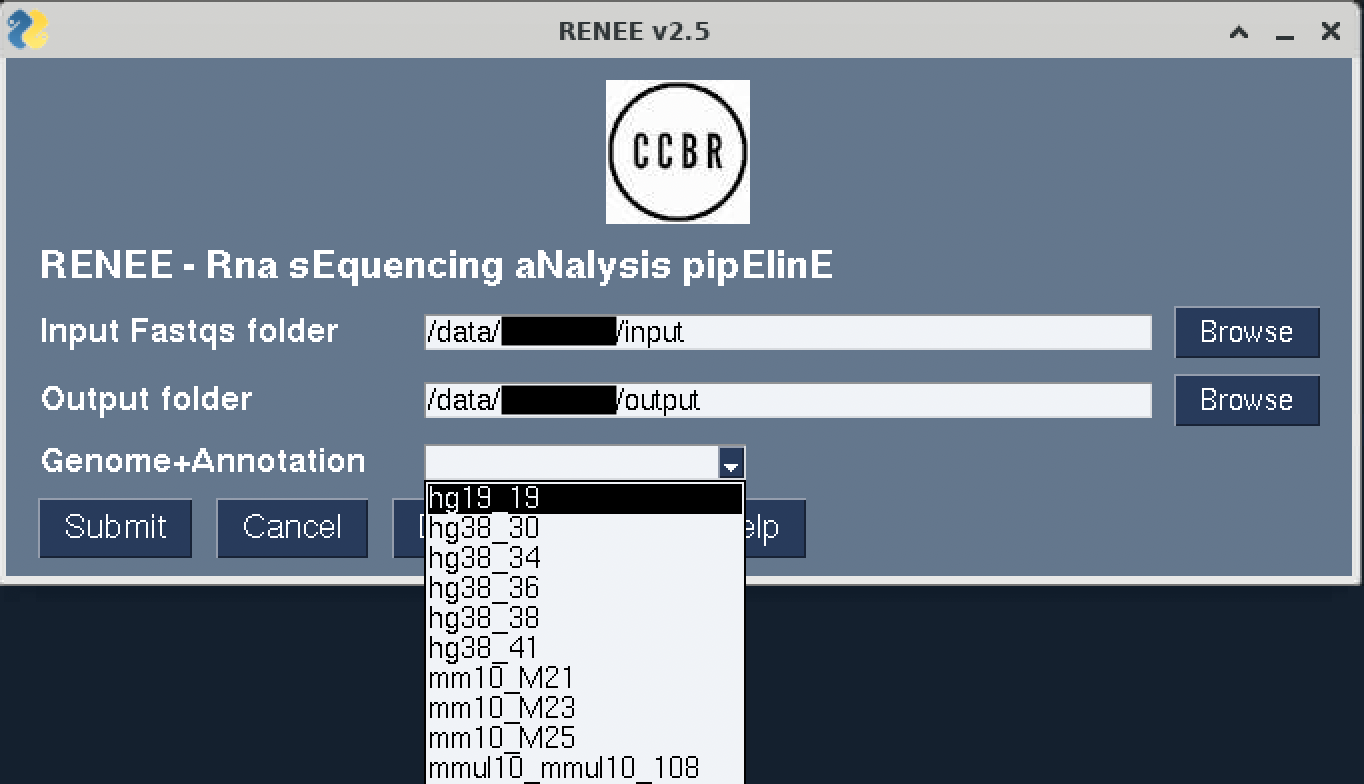The width and height of the screenshot is (1364, 784).
Task: Browse for the Output folder
Action: (1247, 400)
